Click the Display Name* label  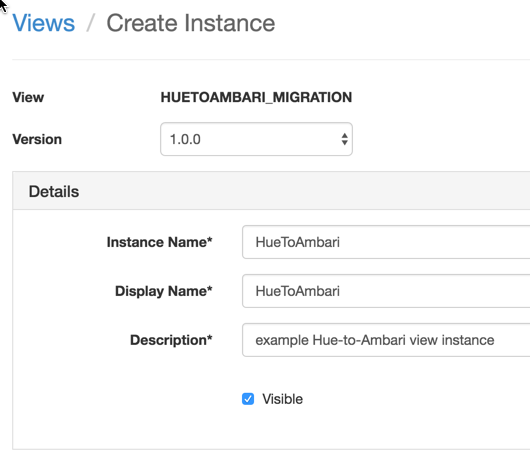164,291
